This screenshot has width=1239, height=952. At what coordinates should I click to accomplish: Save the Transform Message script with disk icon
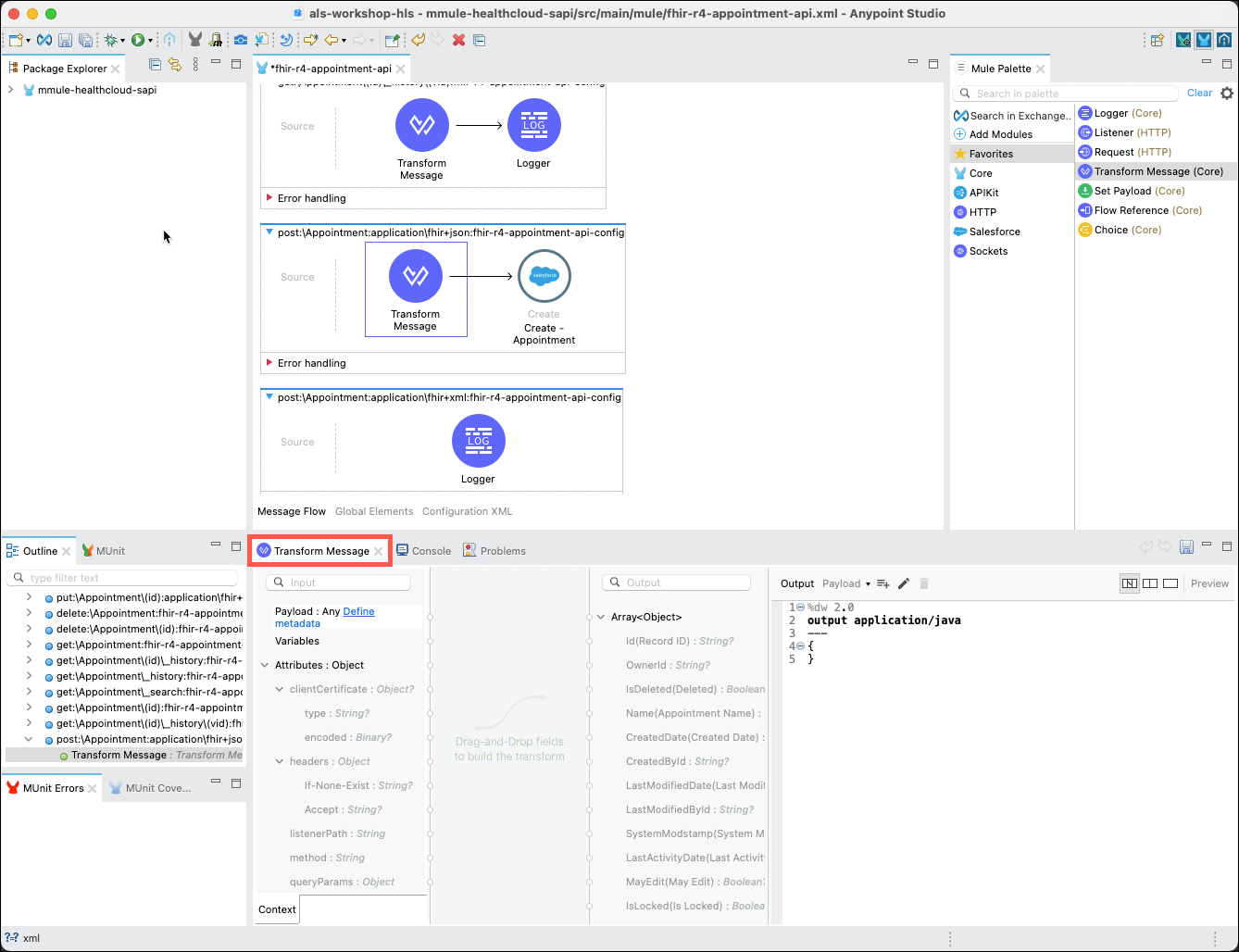(x=1186, y=547)
